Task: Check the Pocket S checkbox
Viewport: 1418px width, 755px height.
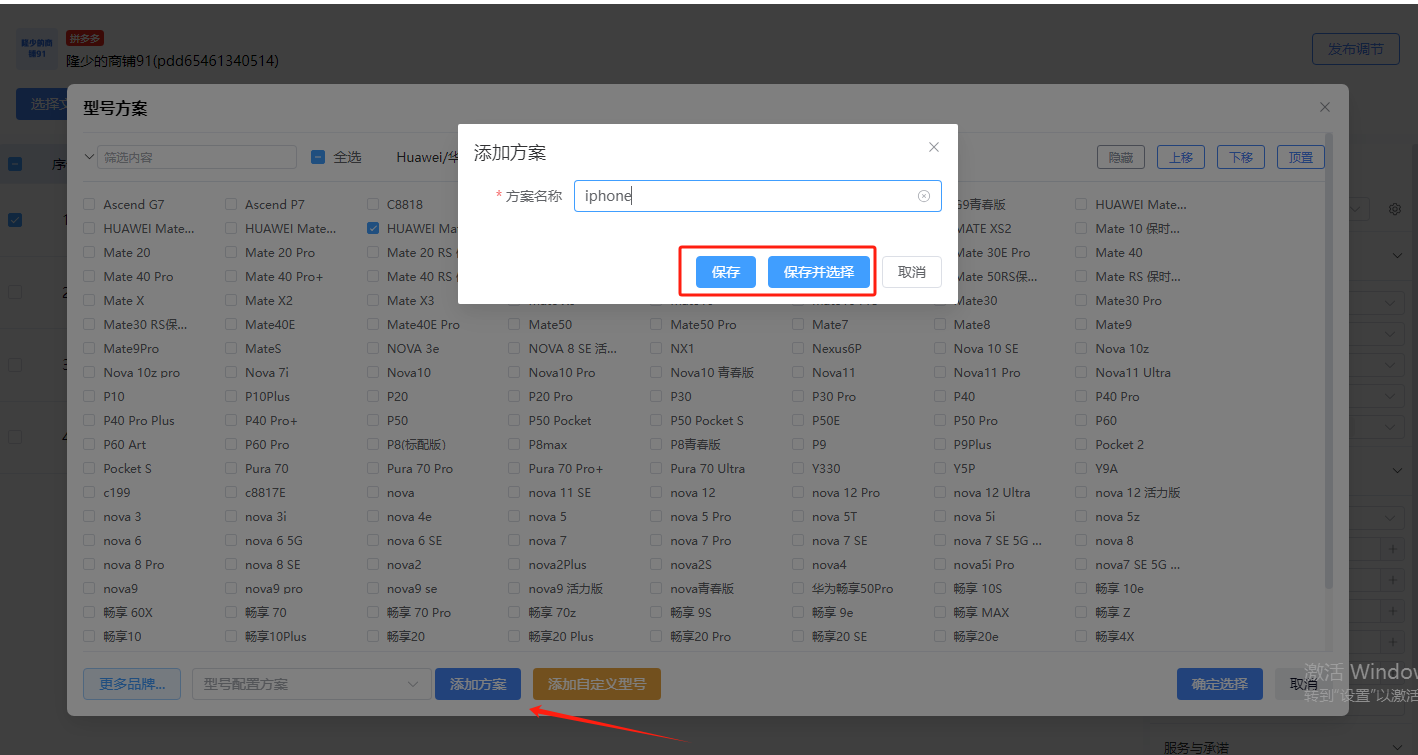Action: click(90, 469)
